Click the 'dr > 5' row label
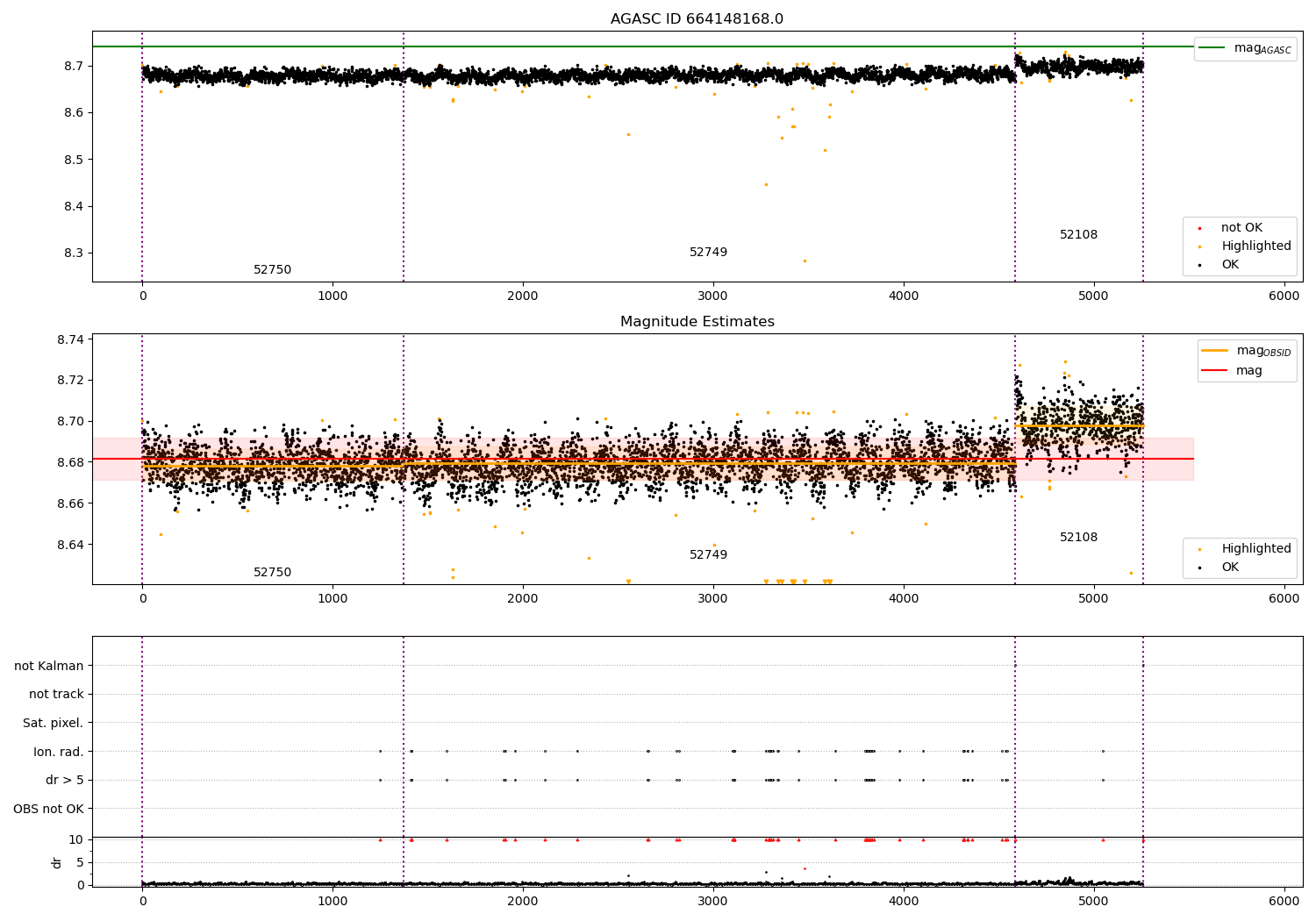 coord(65,780)
